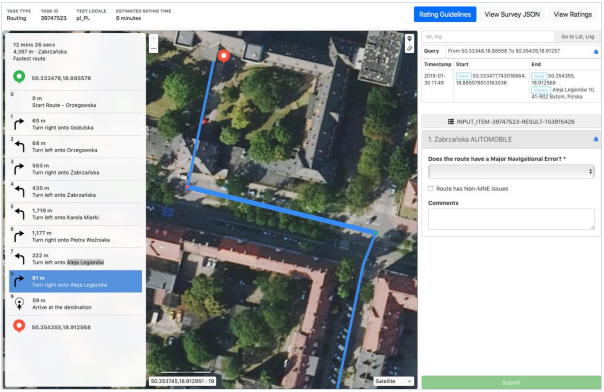Select highlighted step Turn right onto Aleja Legionów
Viewport: 604px width, 392px height.
coord(76,281)
